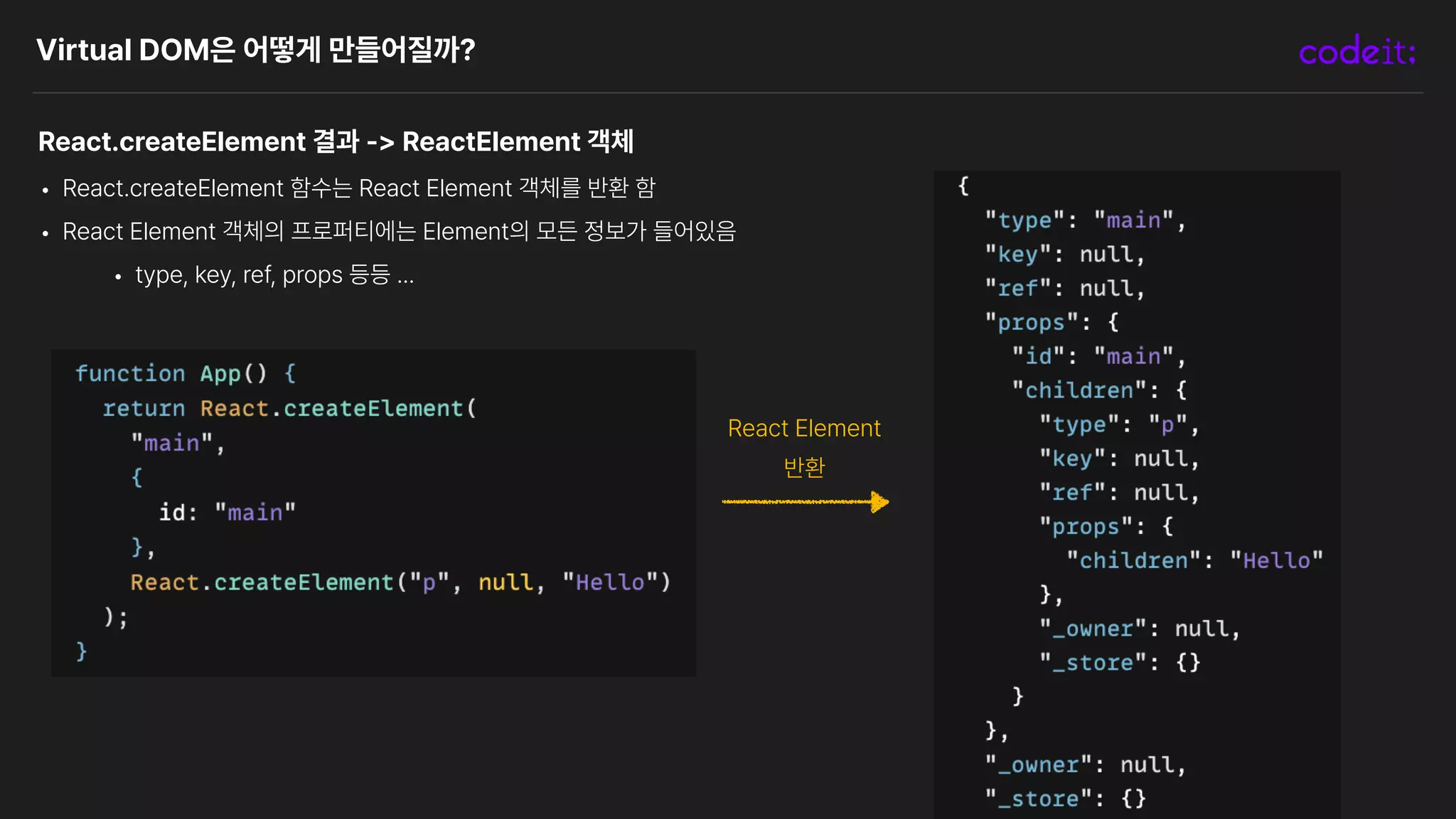Click the last '"_store": {}' line in the JSON

click(1066, 798)
